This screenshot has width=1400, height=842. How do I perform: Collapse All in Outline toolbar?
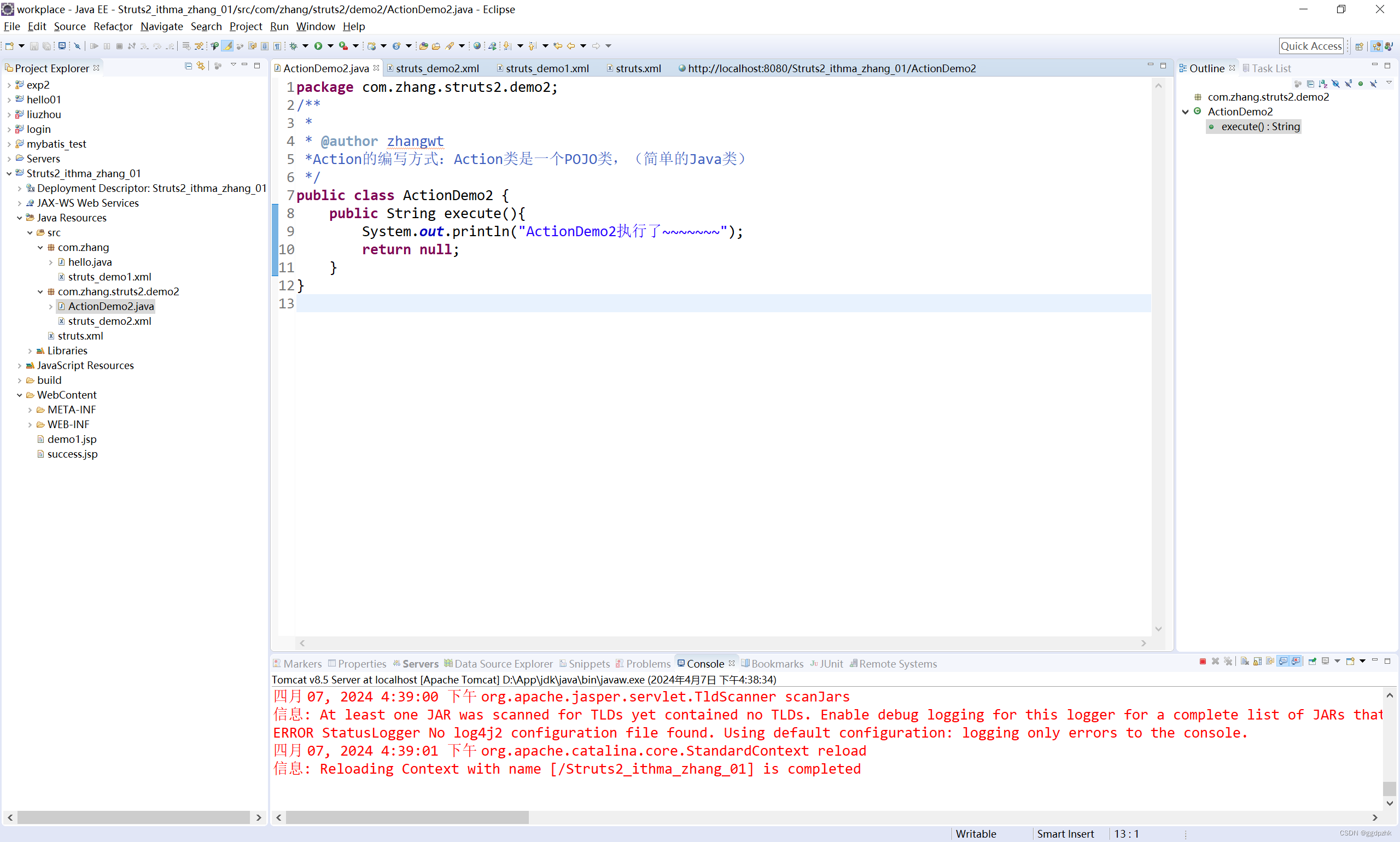pos(1310,84)
